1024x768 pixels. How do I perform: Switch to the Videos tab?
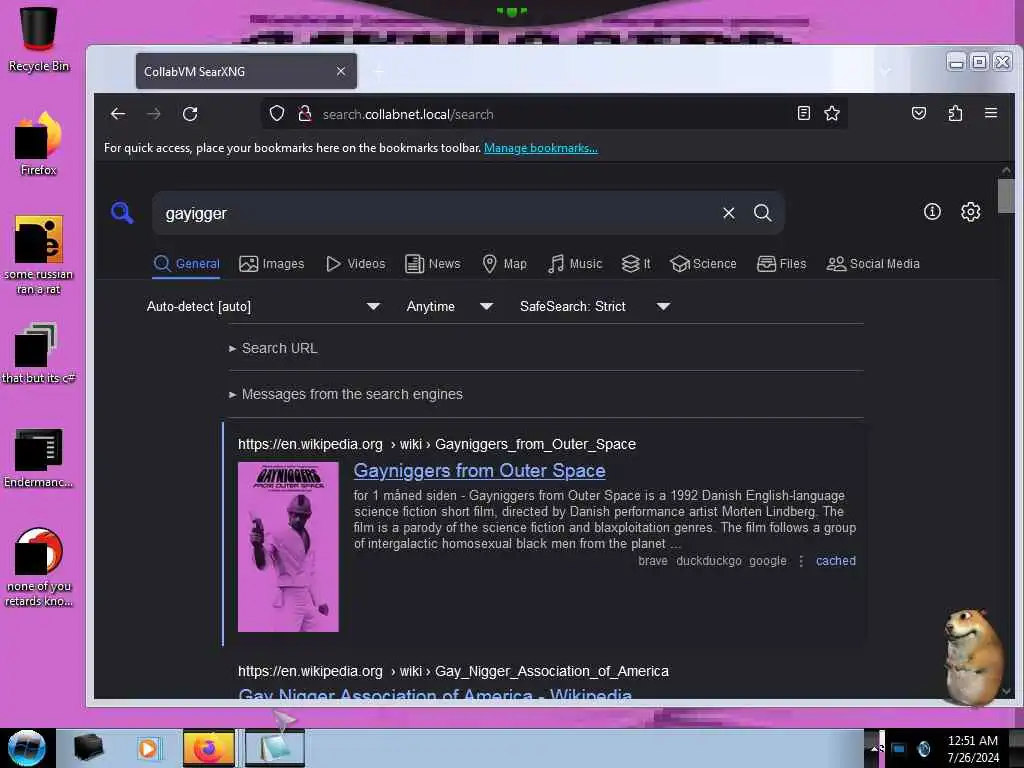[x=355, y=264]
